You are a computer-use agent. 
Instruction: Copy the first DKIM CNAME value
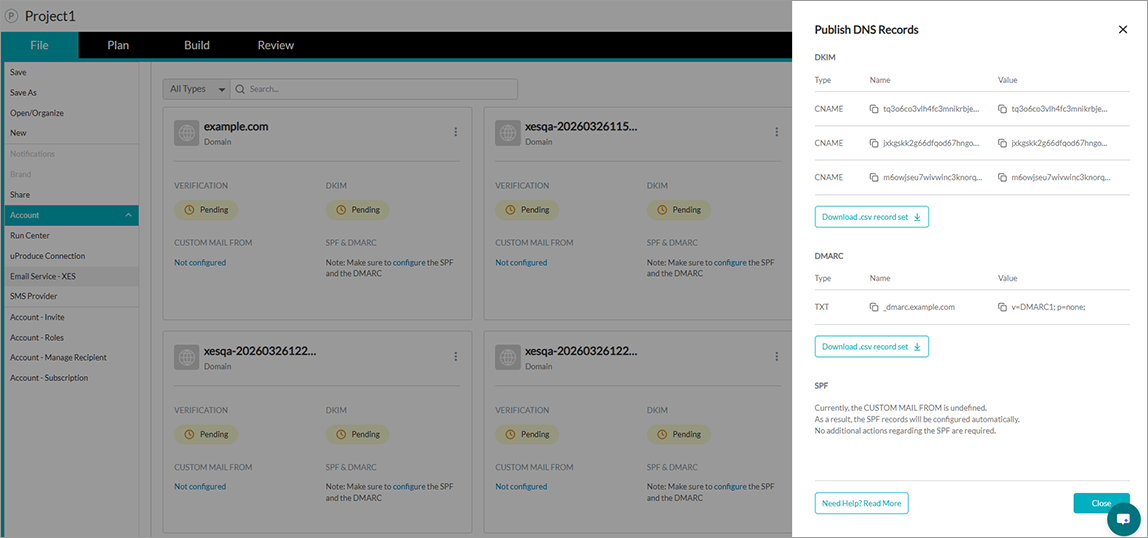(1002, 109)
